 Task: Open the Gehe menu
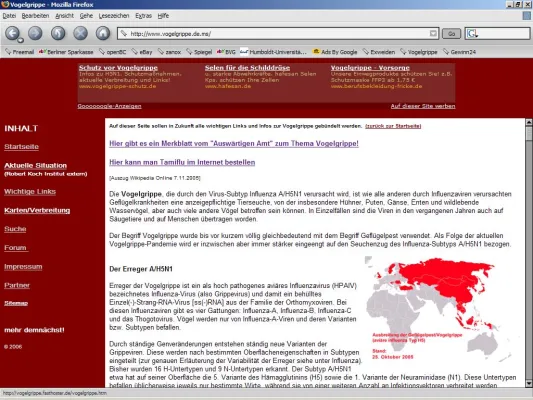click(86, 16)
